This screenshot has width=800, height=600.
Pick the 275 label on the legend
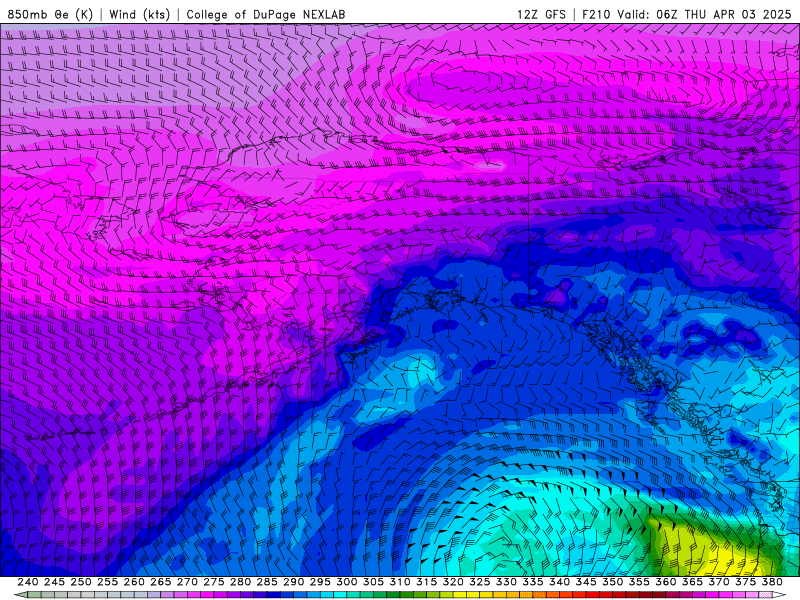213,582
